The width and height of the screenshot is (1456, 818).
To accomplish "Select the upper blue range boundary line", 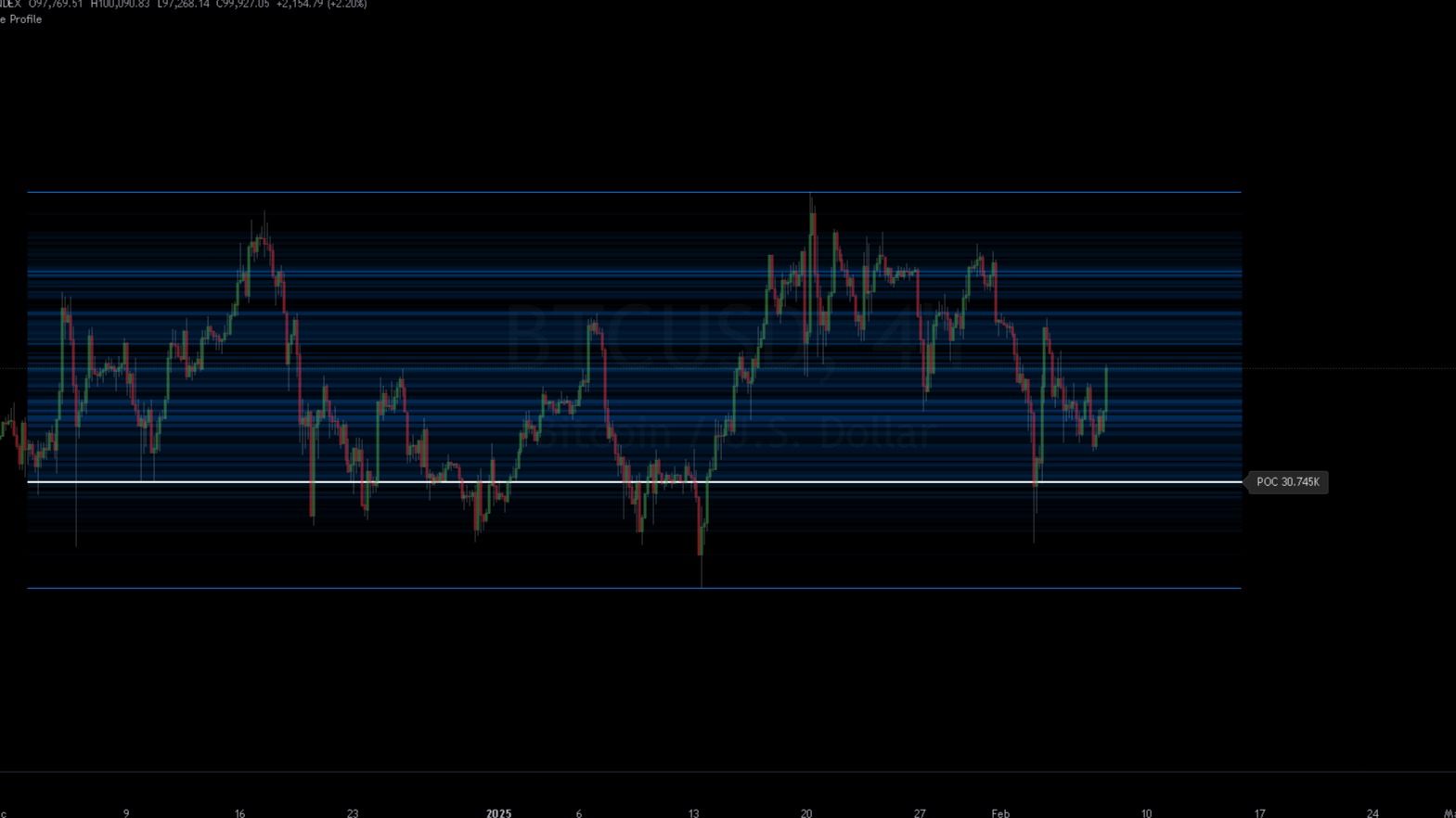I will pos(635,192).
